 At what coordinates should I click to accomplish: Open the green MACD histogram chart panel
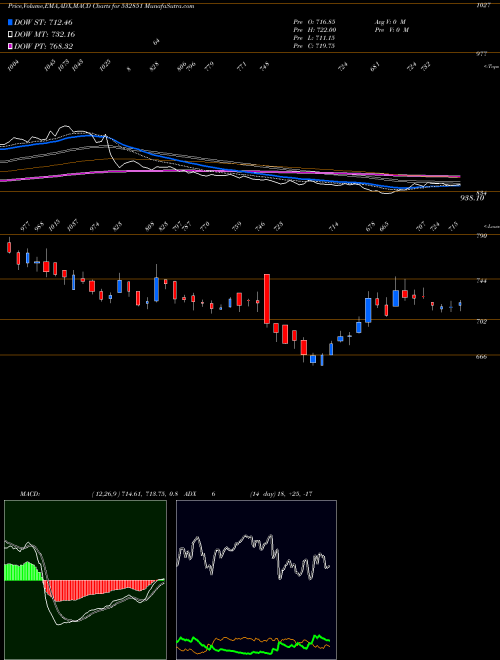tap(85, 580)
